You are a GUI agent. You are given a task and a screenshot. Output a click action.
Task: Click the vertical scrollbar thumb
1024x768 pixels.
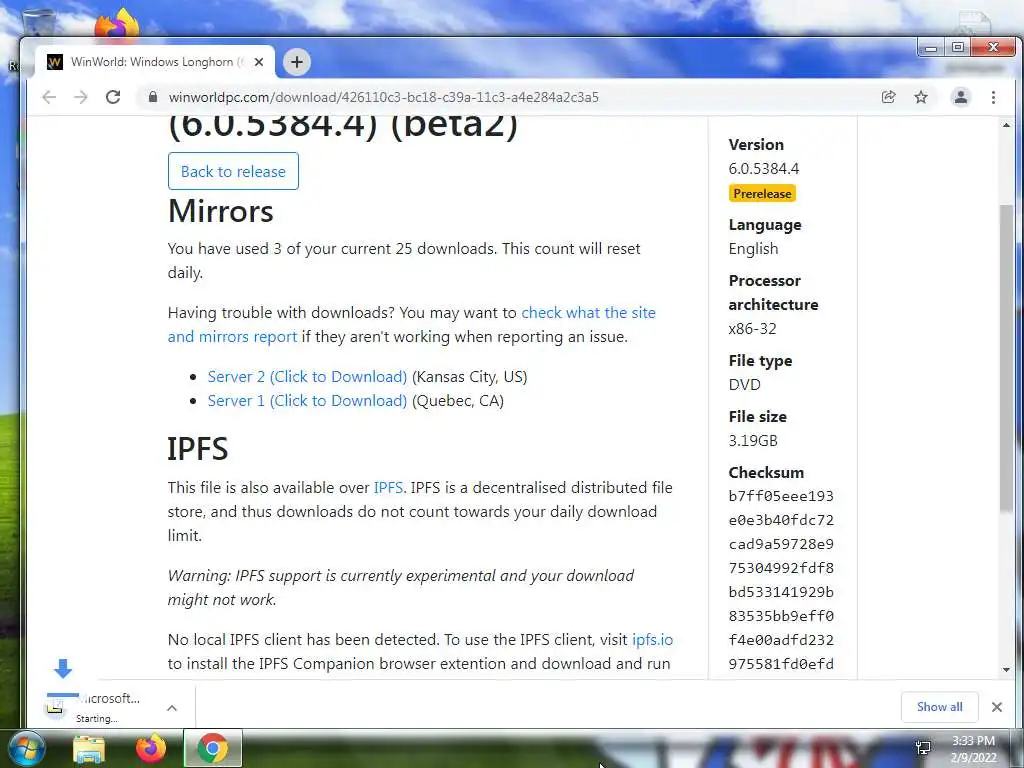[1006, 359]
